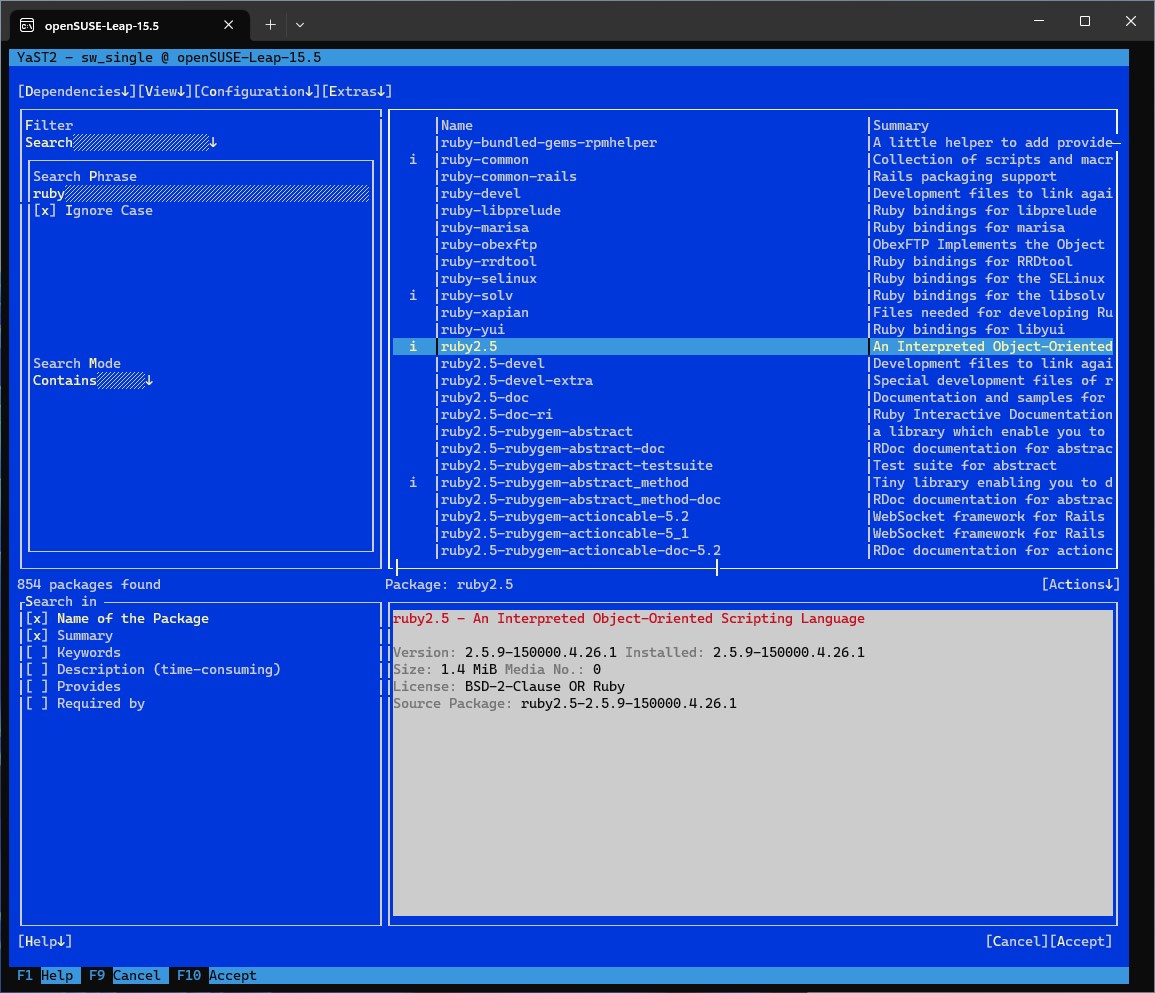
Task: Open the Help dropdown button
Action: 45,941
